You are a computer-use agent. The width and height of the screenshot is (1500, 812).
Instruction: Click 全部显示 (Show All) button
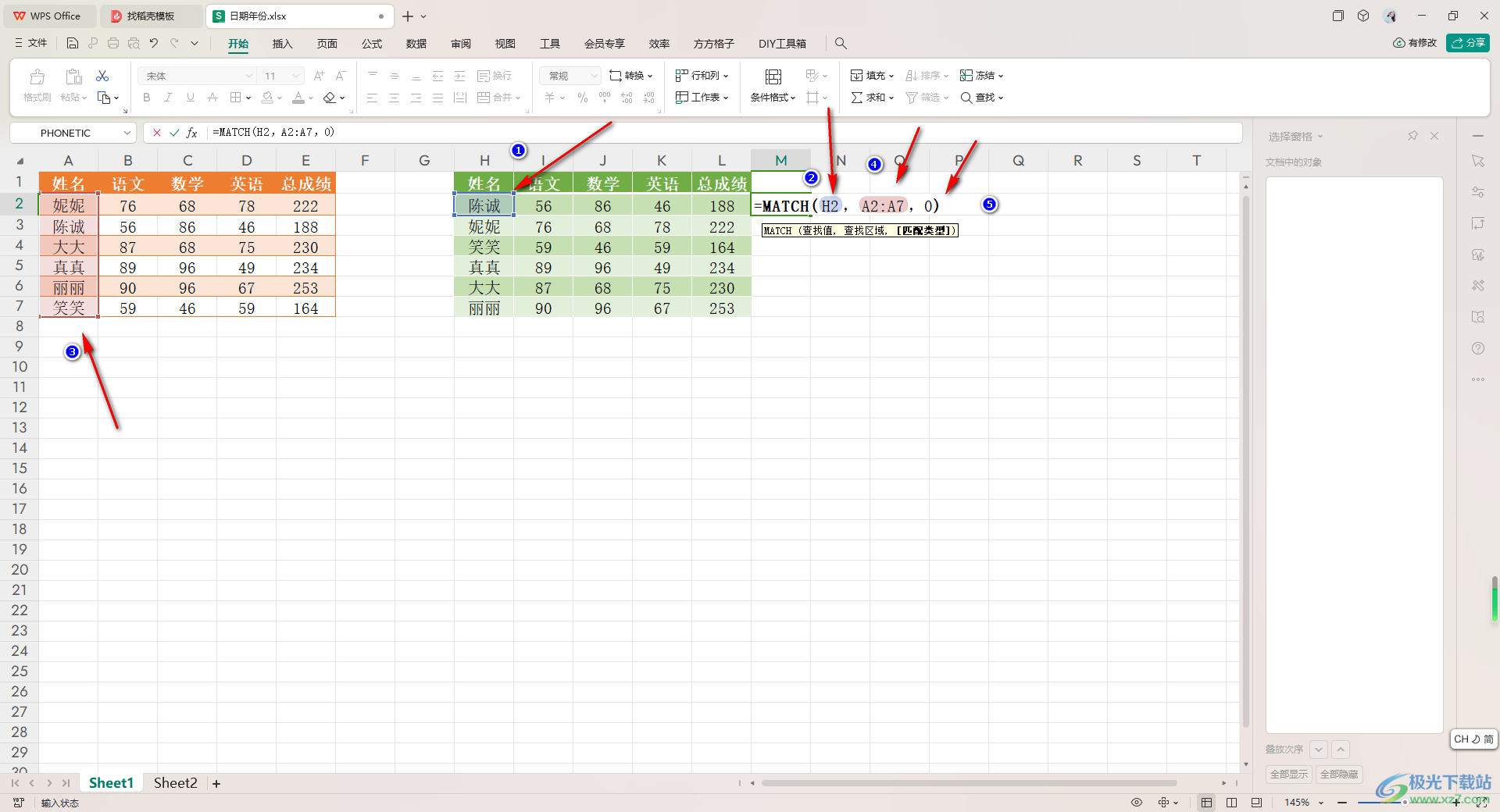[x=1289, y=774]
